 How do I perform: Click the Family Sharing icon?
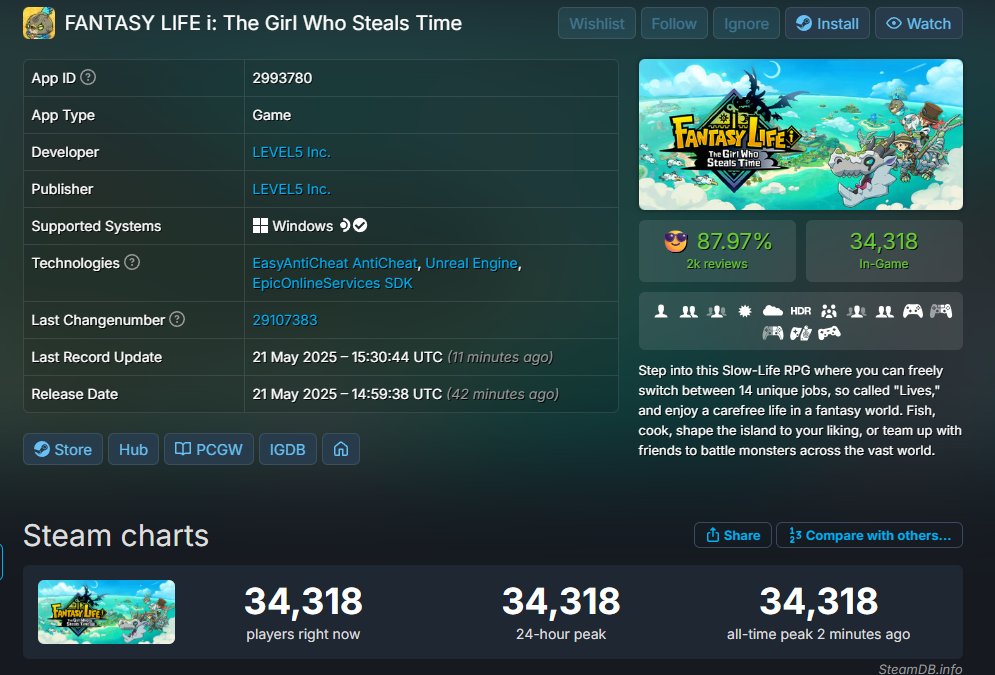click(829, 311)
